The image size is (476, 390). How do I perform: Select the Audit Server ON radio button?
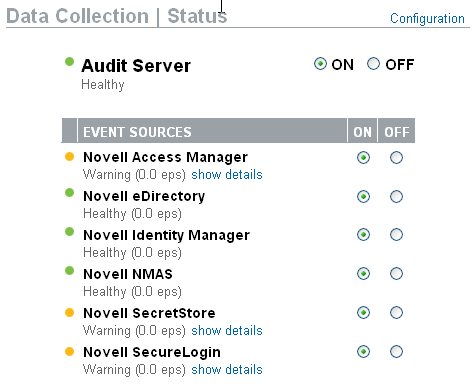(320, 64)
